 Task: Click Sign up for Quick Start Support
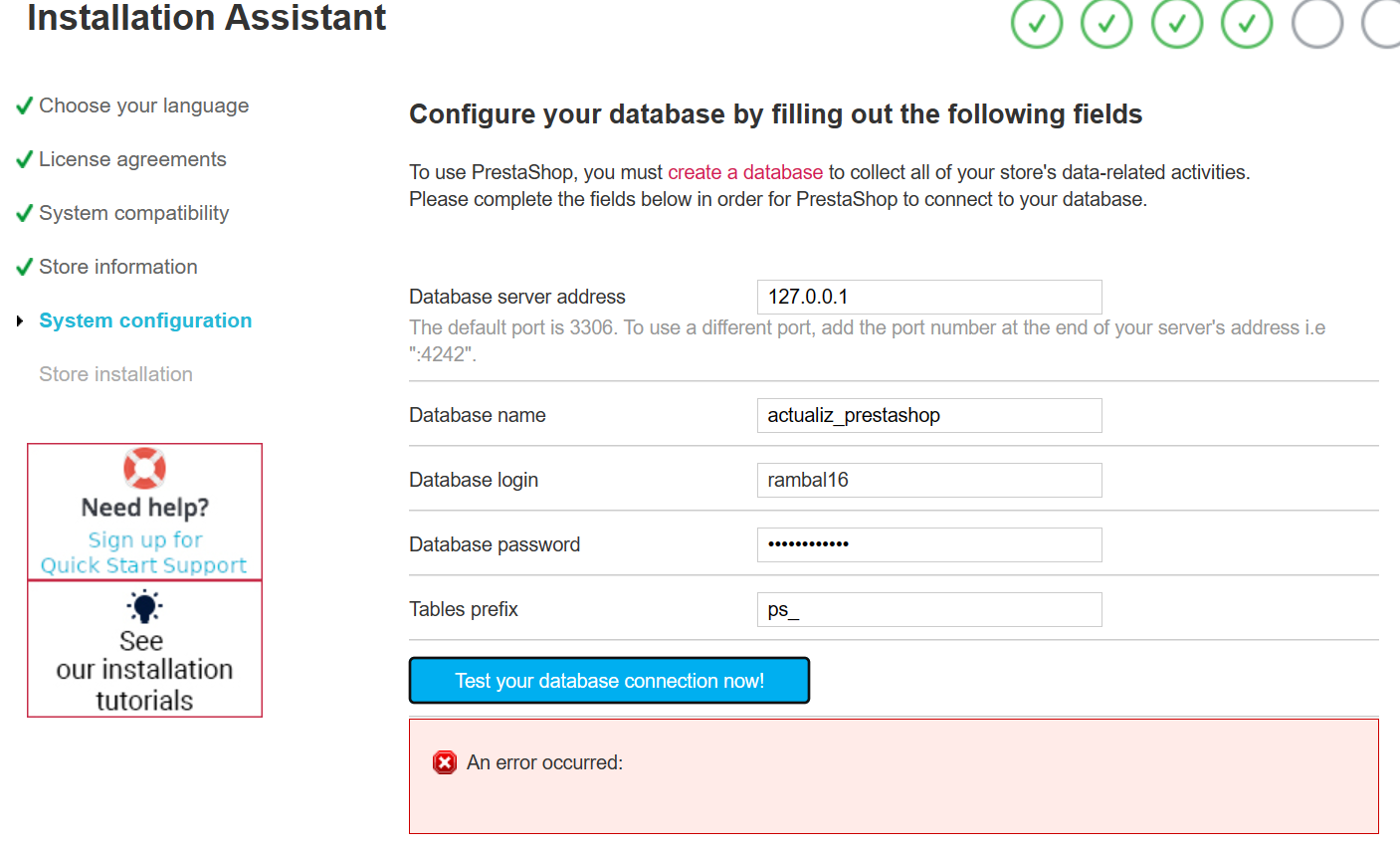pos(144,552)
